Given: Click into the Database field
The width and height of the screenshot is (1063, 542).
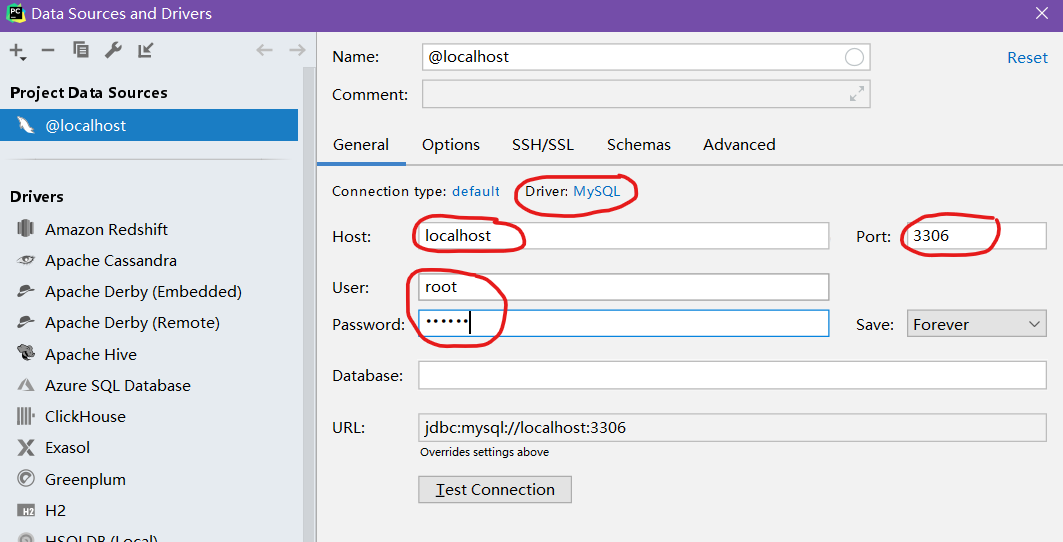Looking at the screenshot, I should pos(732,375).
